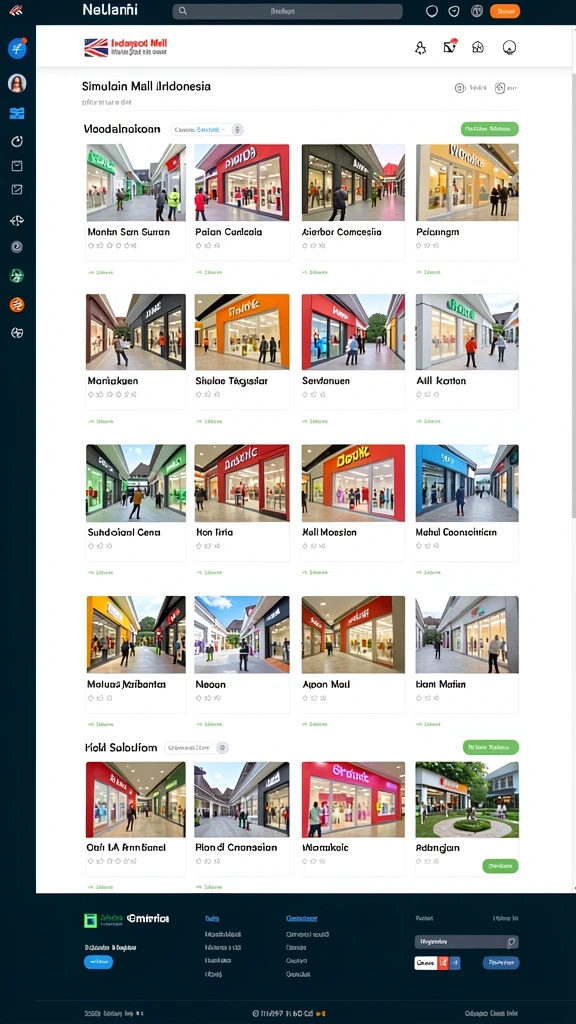The width and height of the screenshot is (576, 1024).
Task: Click the blue circular icon in sidebar
Action: (x=17, y=48)
